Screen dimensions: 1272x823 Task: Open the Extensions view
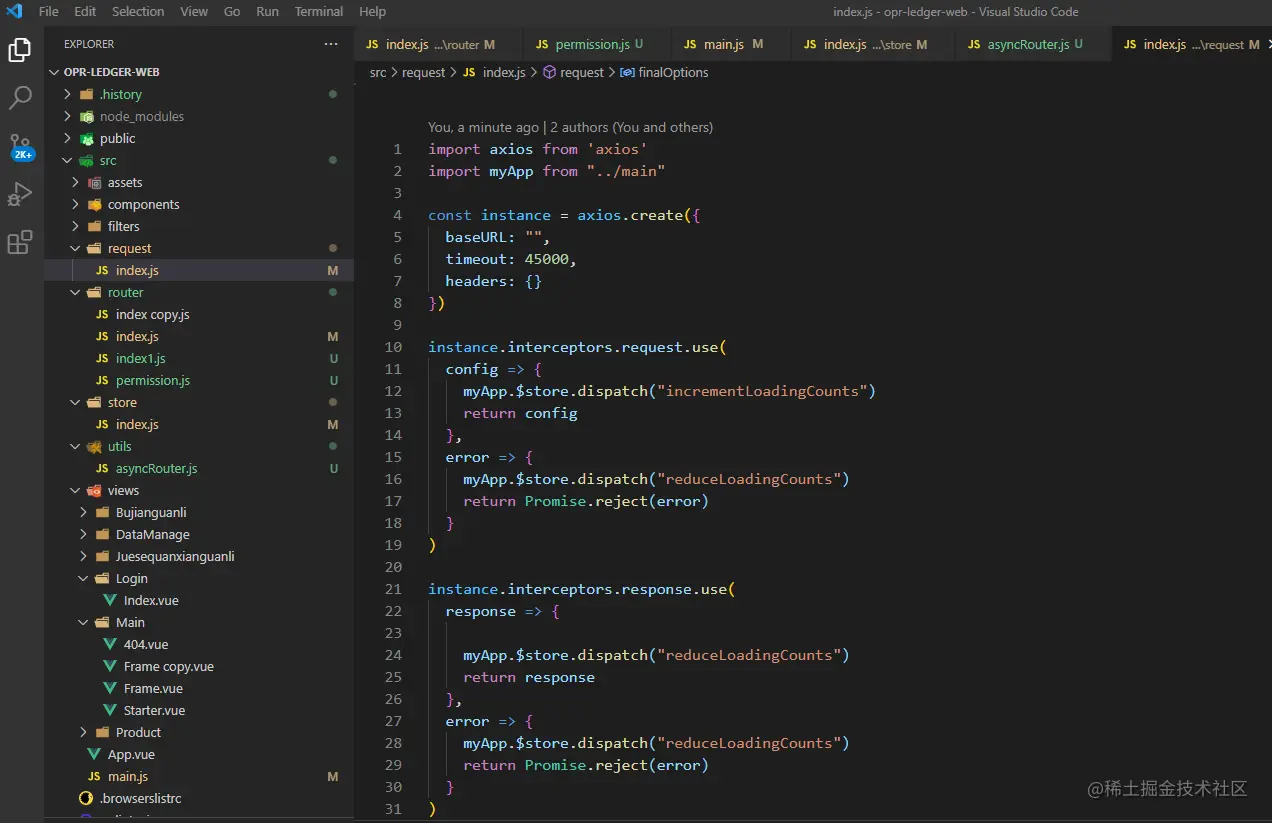click(20, 242)
